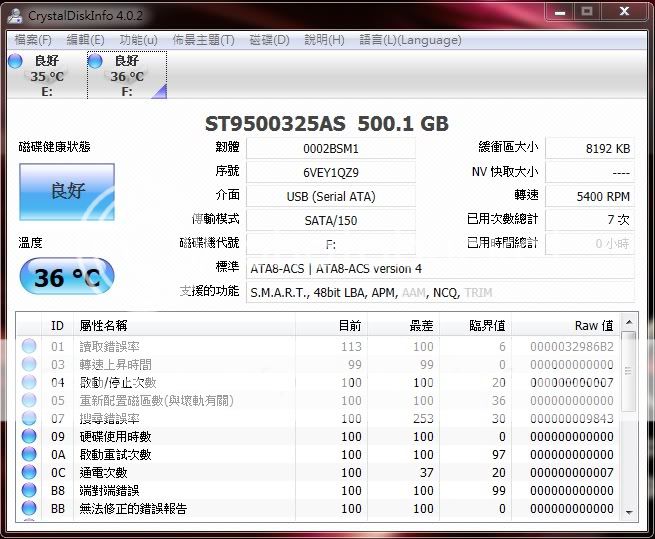Click status orb of attribute 09 硬碟使用時數
Screen dimensions: 655x539
click(x=29, y=436)
